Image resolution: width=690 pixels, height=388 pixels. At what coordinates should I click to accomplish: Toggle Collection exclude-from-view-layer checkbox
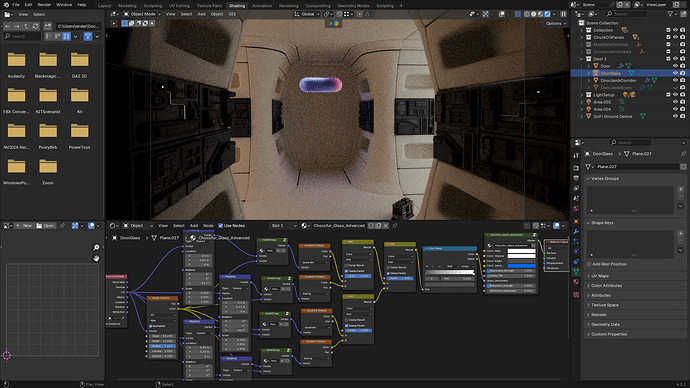[668, 30]
